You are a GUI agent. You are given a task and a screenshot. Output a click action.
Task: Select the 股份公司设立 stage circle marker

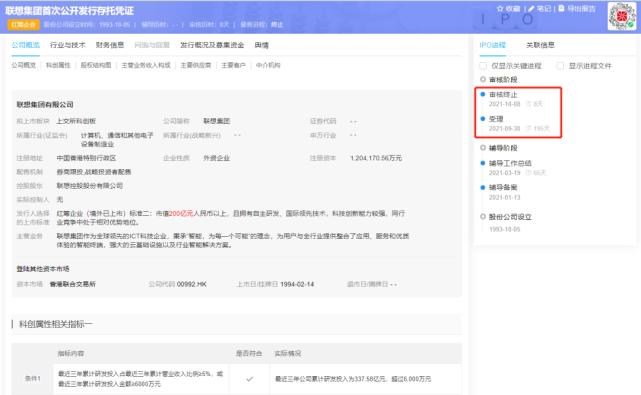[483, 217]
